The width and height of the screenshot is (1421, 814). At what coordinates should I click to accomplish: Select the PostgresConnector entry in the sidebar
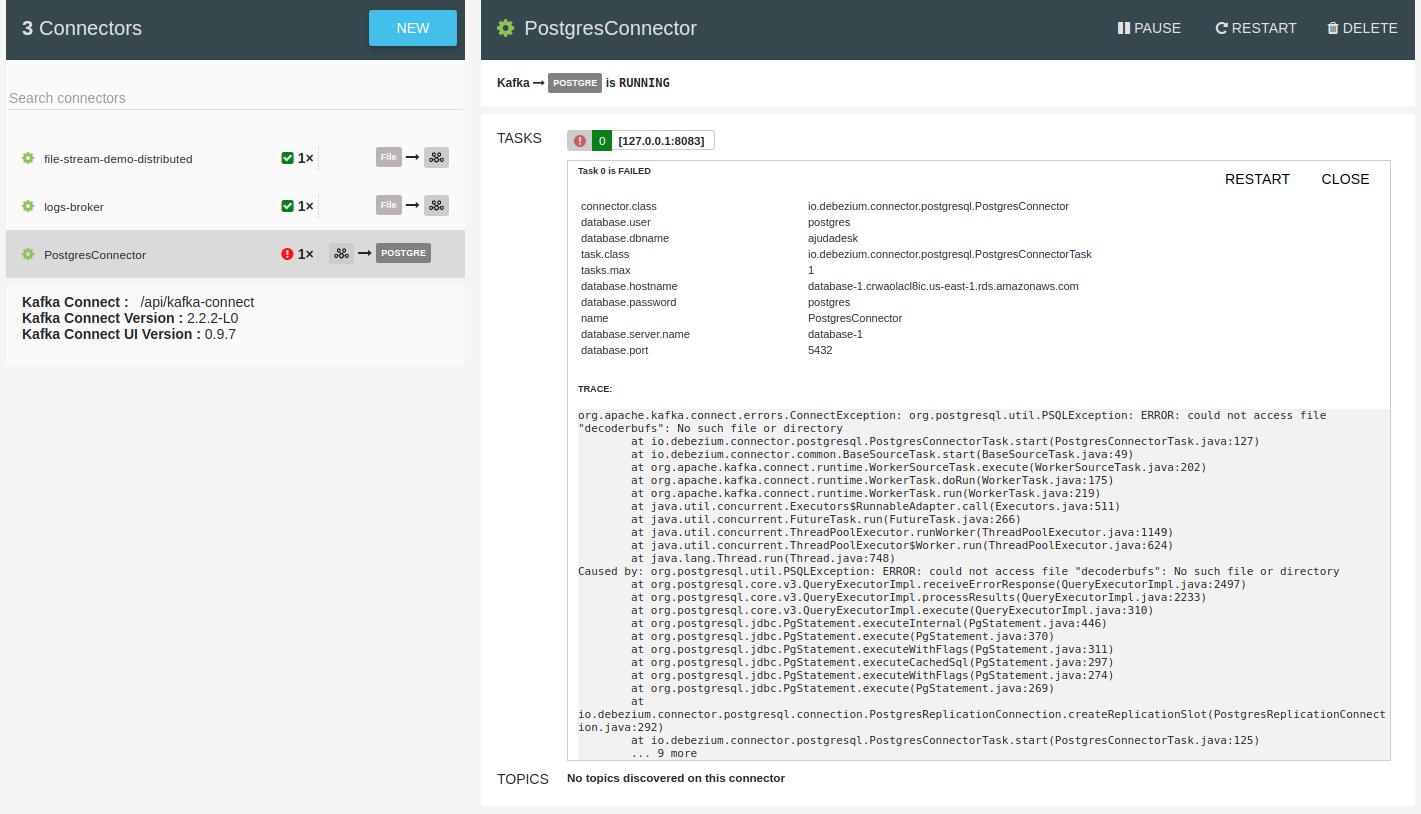tap(95, 254)
